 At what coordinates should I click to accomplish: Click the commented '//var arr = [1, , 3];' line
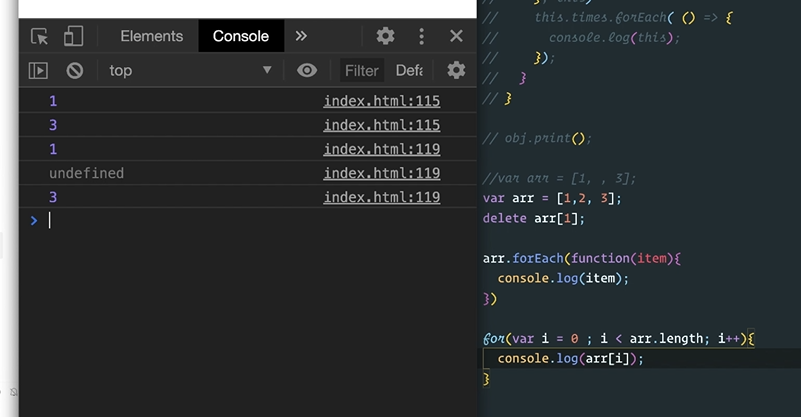(559, 178)
